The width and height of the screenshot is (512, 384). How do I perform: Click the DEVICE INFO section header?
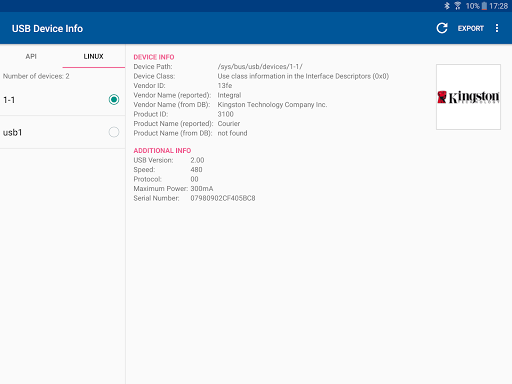tap(154, 57)
